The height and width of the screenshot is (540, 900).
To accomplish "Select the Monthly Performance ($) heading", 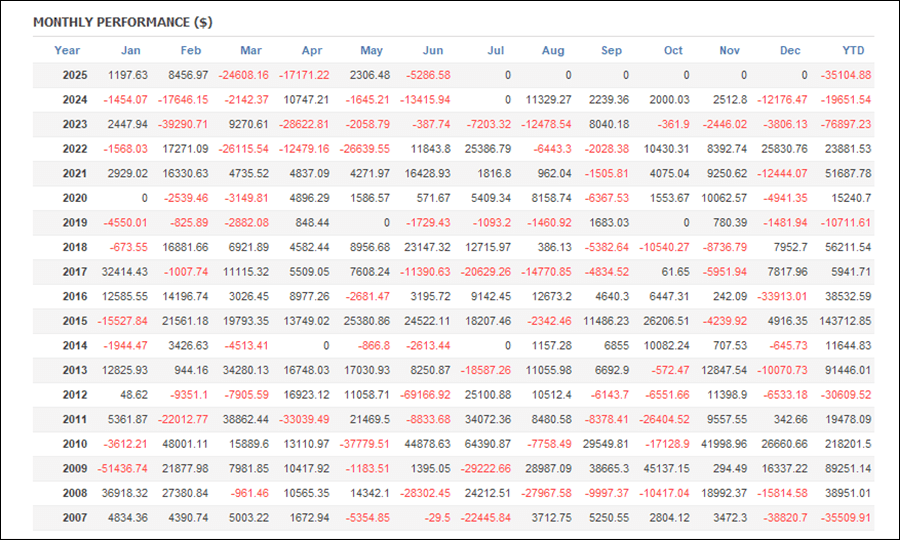I will pyautogui.click(x=123, y=22).
